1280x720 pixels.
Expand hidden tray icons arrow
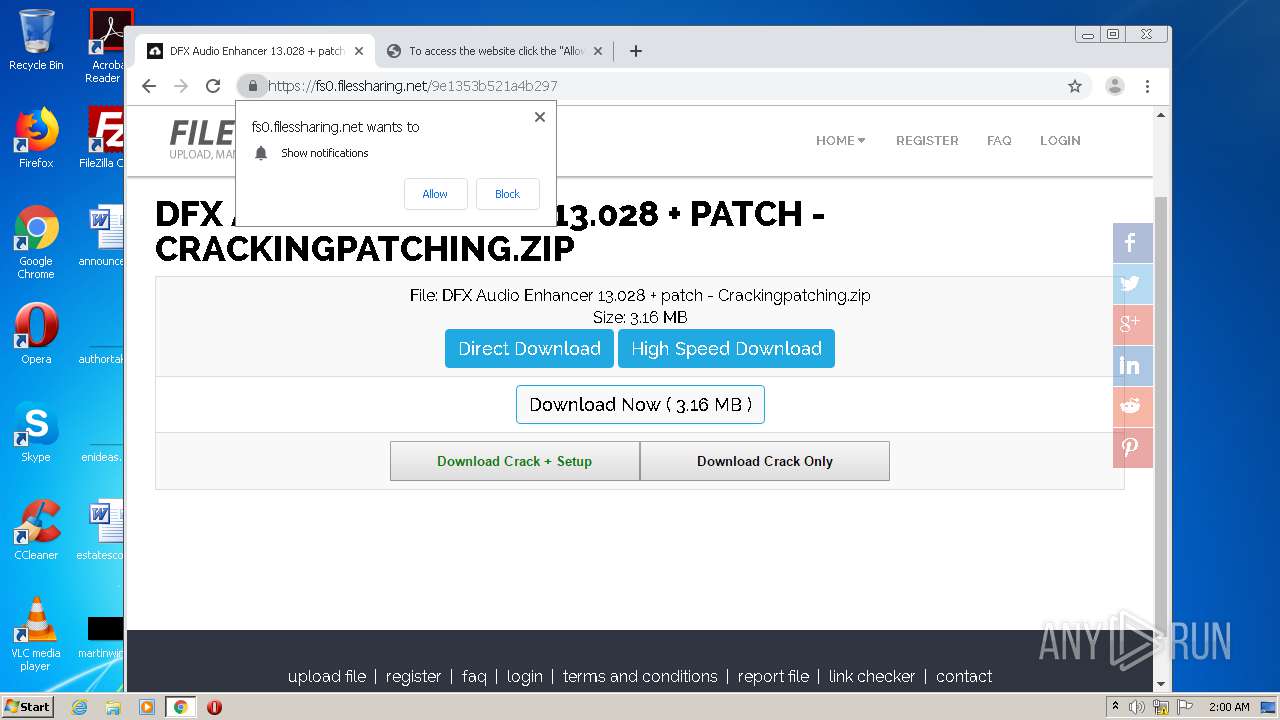(x=1116, y=707)
